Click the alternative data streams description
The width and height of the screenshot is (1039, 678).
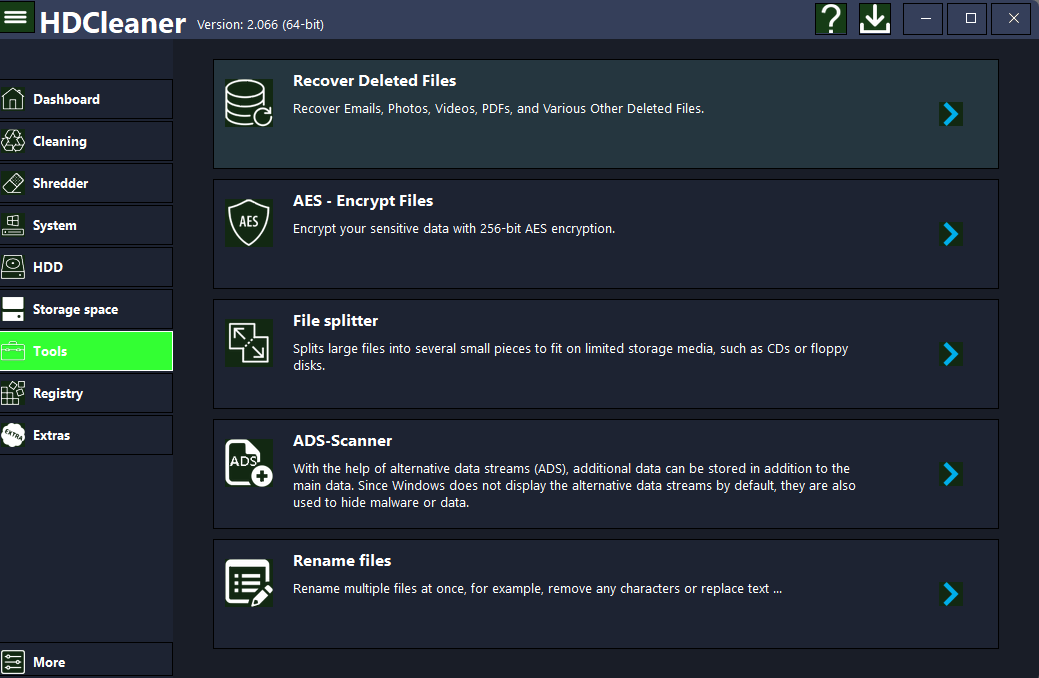coord(574,486)
